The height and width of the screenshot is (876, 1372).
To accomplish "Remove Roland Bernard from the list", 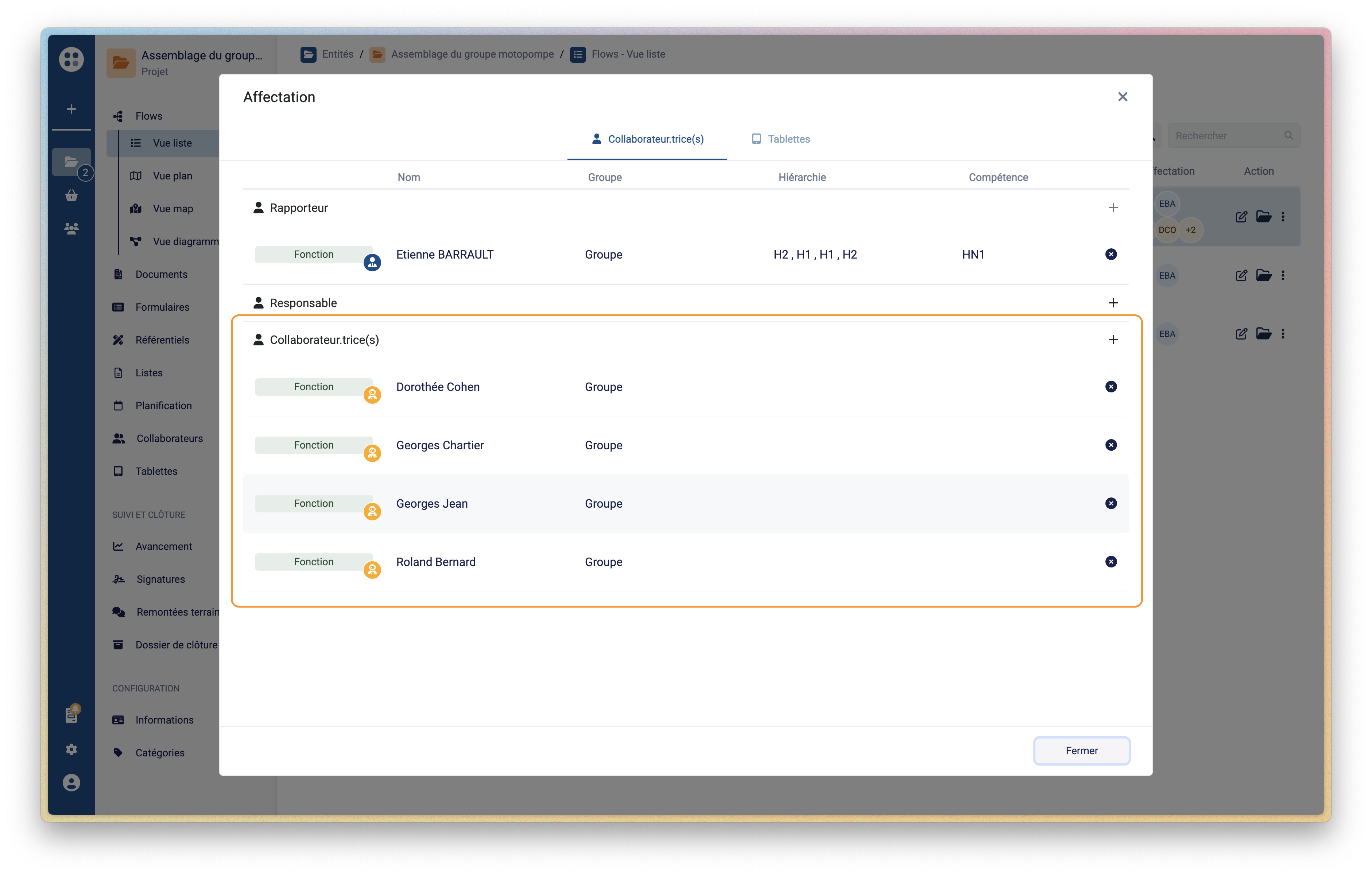I will pos(1111,561).
